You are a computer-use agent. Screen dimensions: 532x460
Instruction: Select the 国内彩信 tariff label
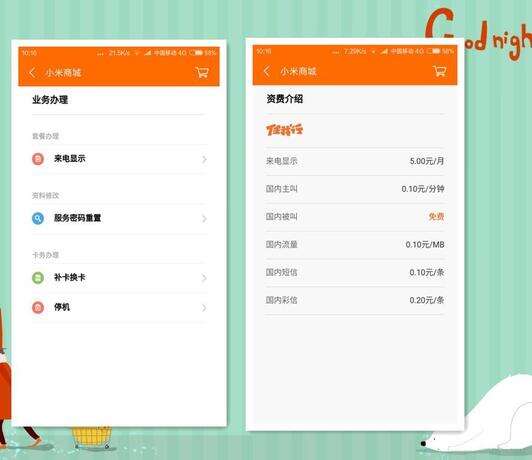point(282,300)
